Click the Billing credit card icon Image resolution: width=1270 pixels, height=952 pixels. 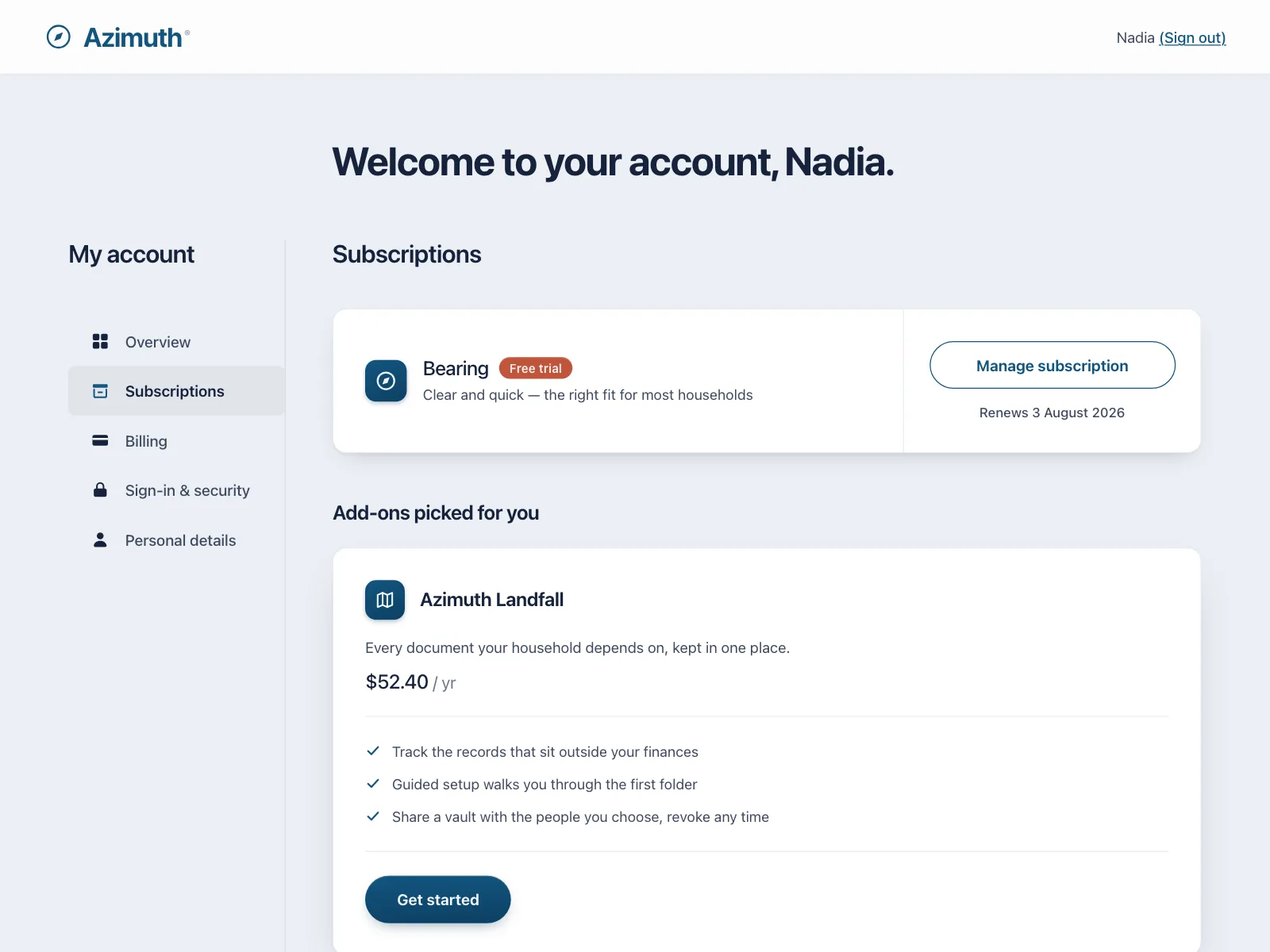click(100, 441)
